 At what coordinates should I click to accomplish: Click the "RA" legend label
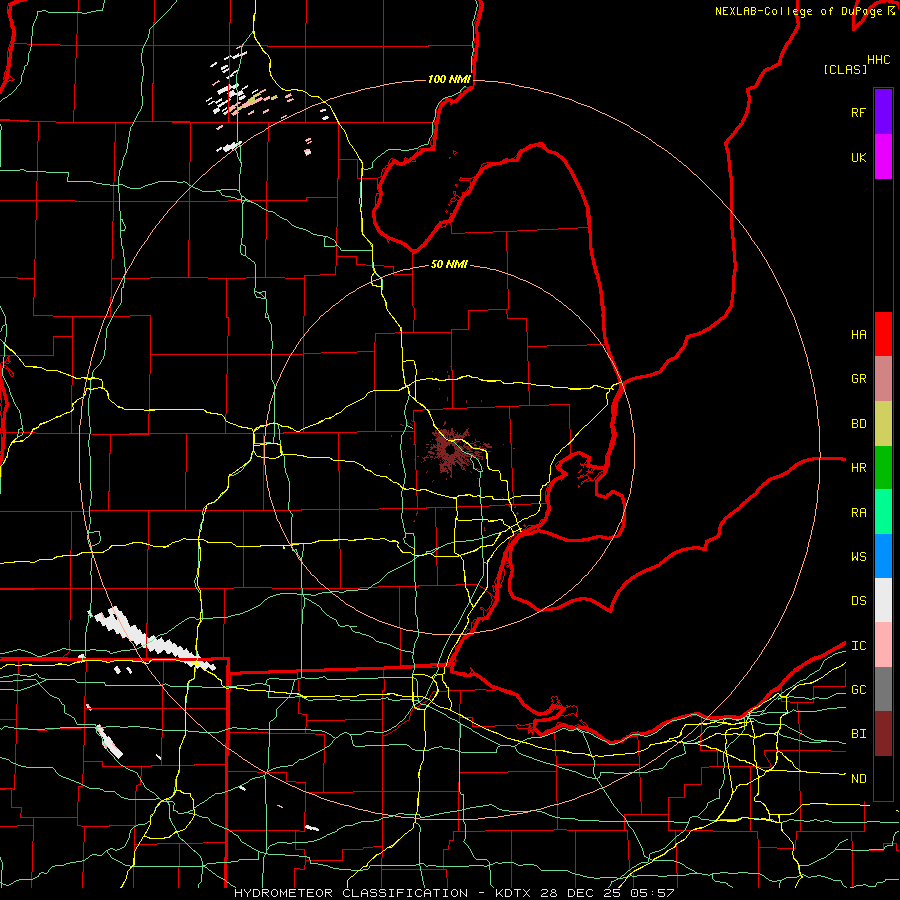(858, 513)
